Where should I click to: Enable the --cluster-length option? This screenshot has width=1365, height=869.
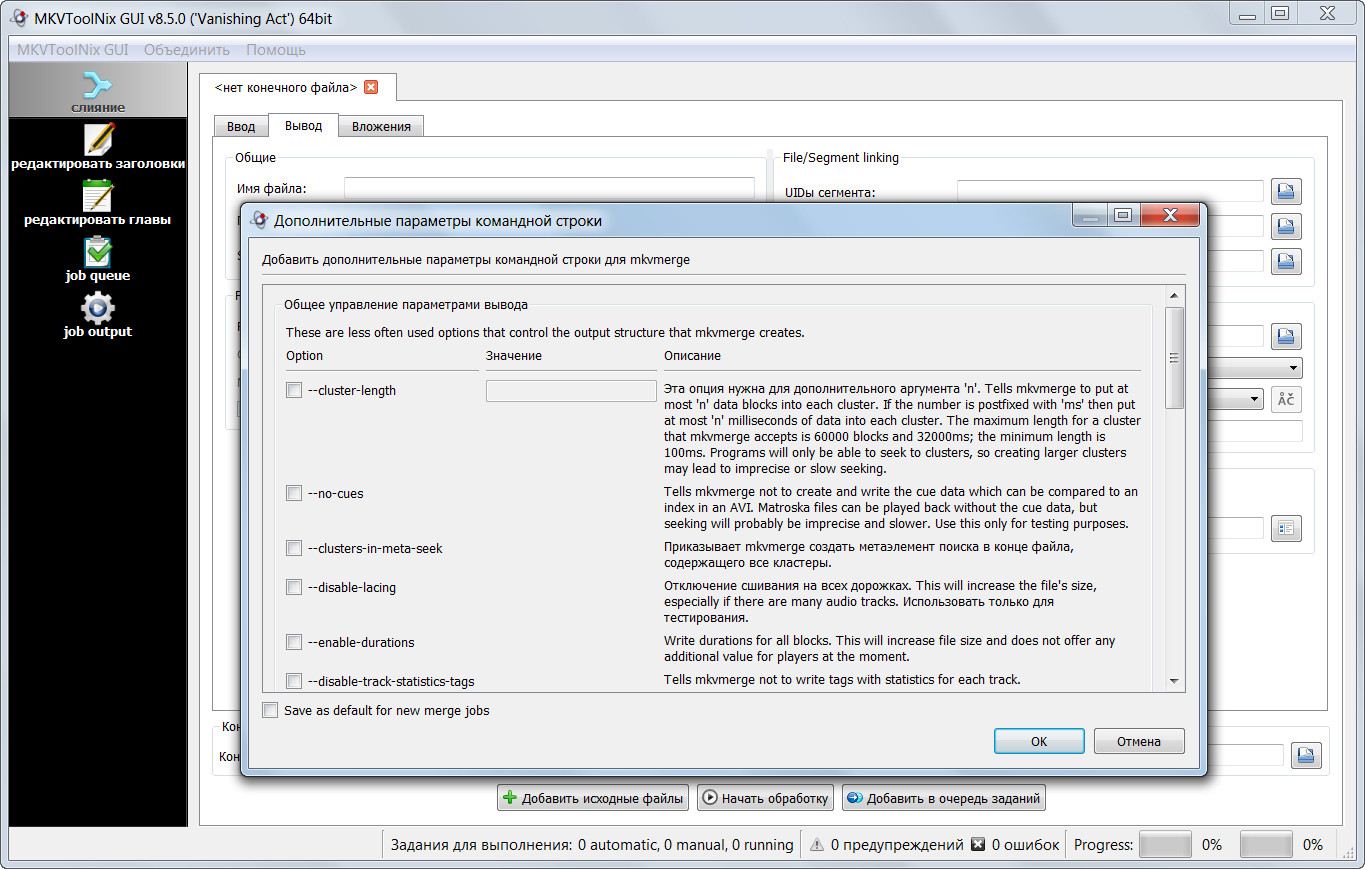pyautogui.click(x=294, y=390)
